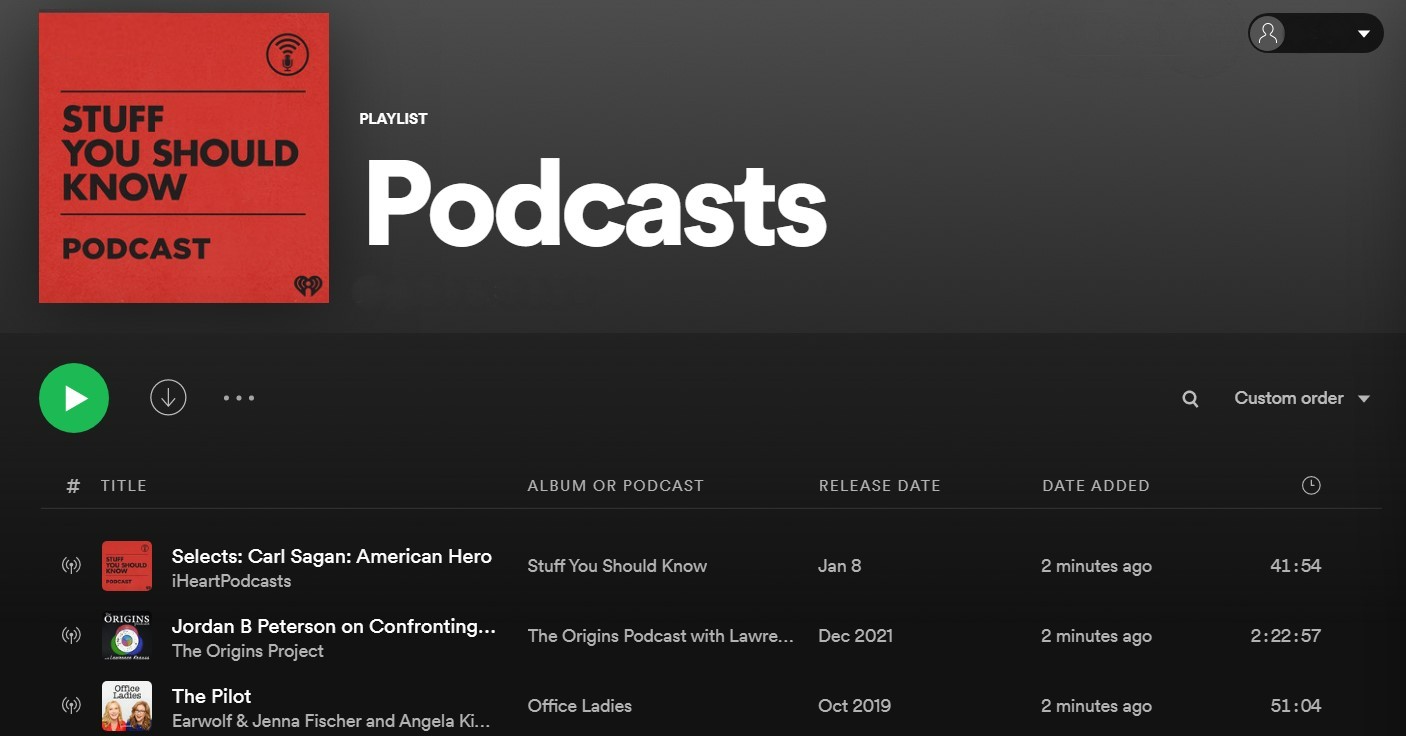Open the Carl Sagan episode thumbnail

pyautogui.click(x=127, y=566)
